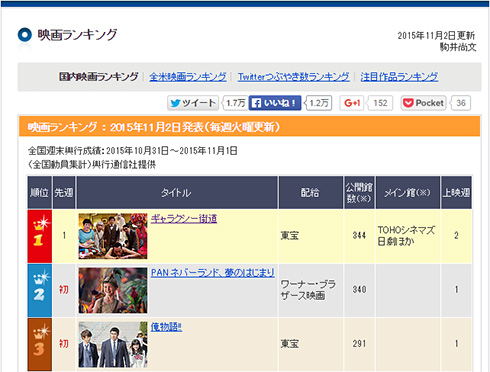Open the 全米映画ランキング link
The image size is (490, 372).
(188, 77)
